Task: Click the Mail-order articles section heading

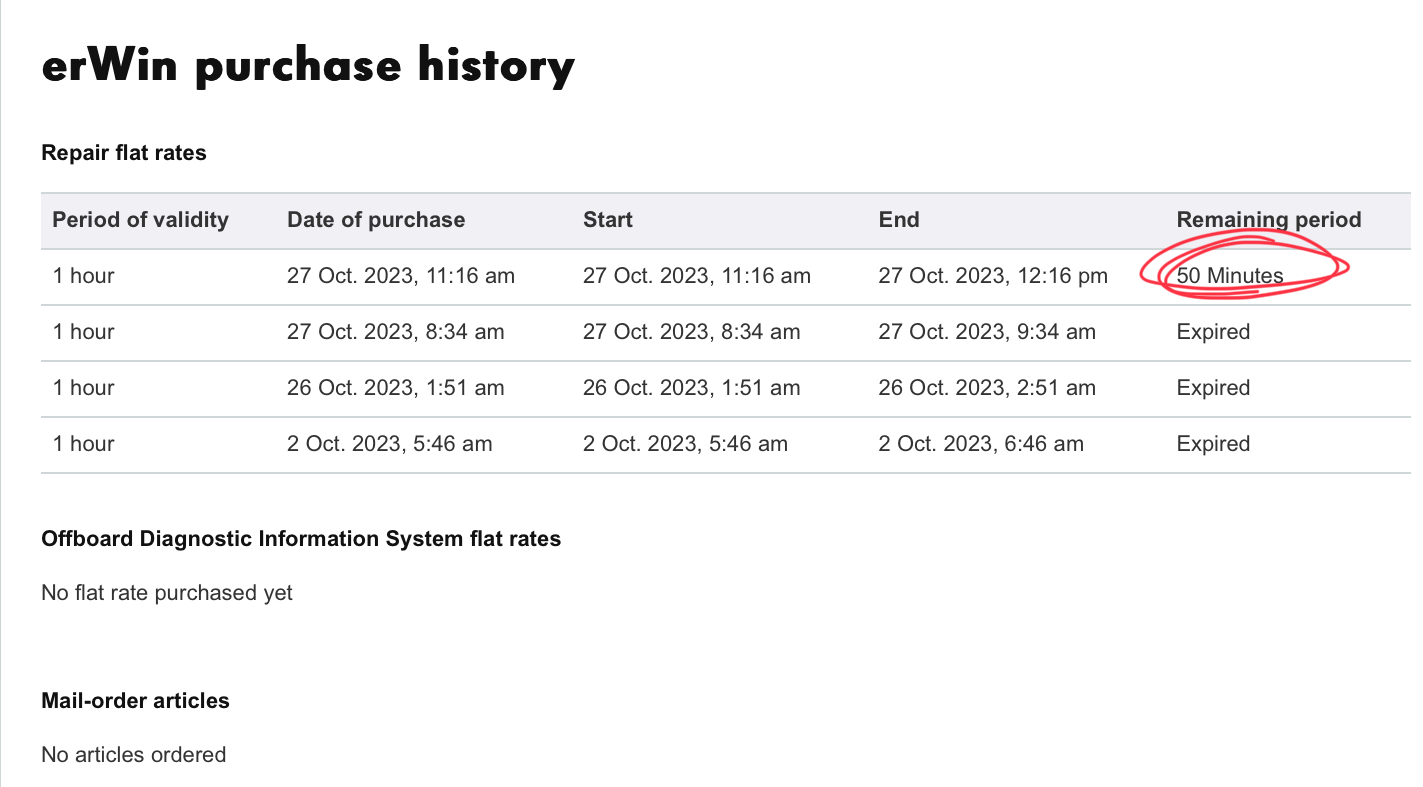Action: point(135,701)
